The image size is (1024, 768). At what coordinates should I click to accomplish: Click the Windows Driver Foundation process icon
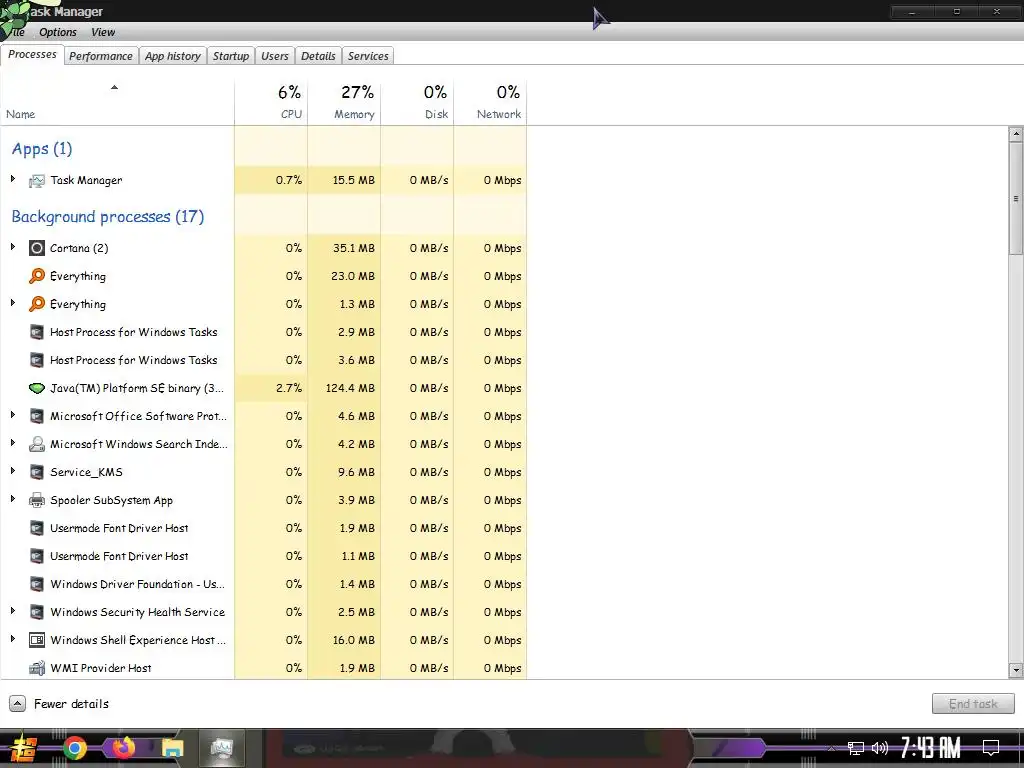coord(37,584)
